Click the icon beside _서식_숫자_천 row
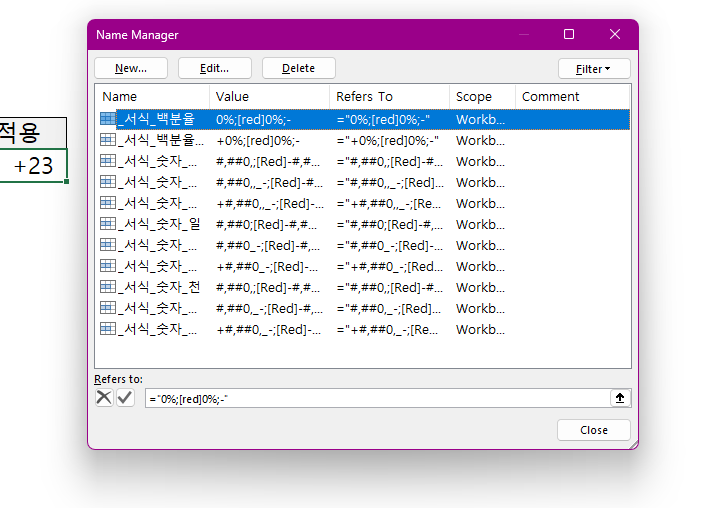The width and height of the screenshot is (710, 508). point(108,287)
